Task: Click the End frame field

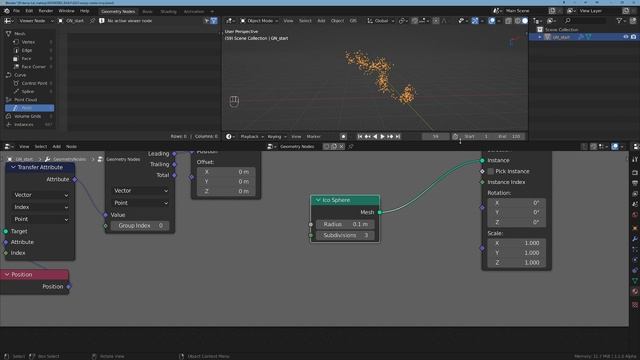Action: (x=509, y=136)
